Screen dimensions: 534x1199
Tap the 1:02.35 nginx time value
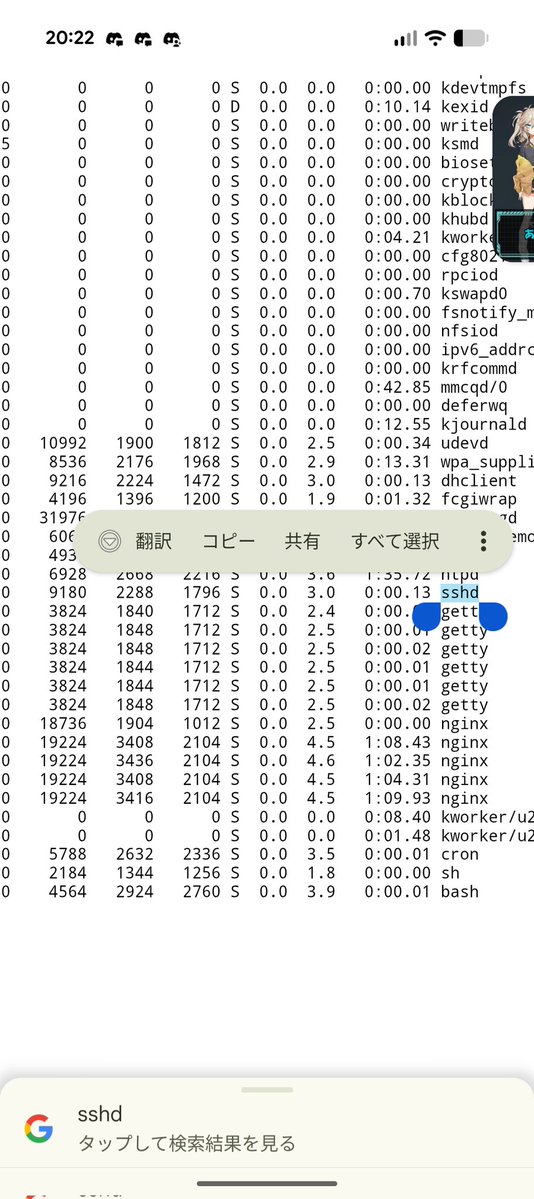pyautogui.click(x=397, y=761)
